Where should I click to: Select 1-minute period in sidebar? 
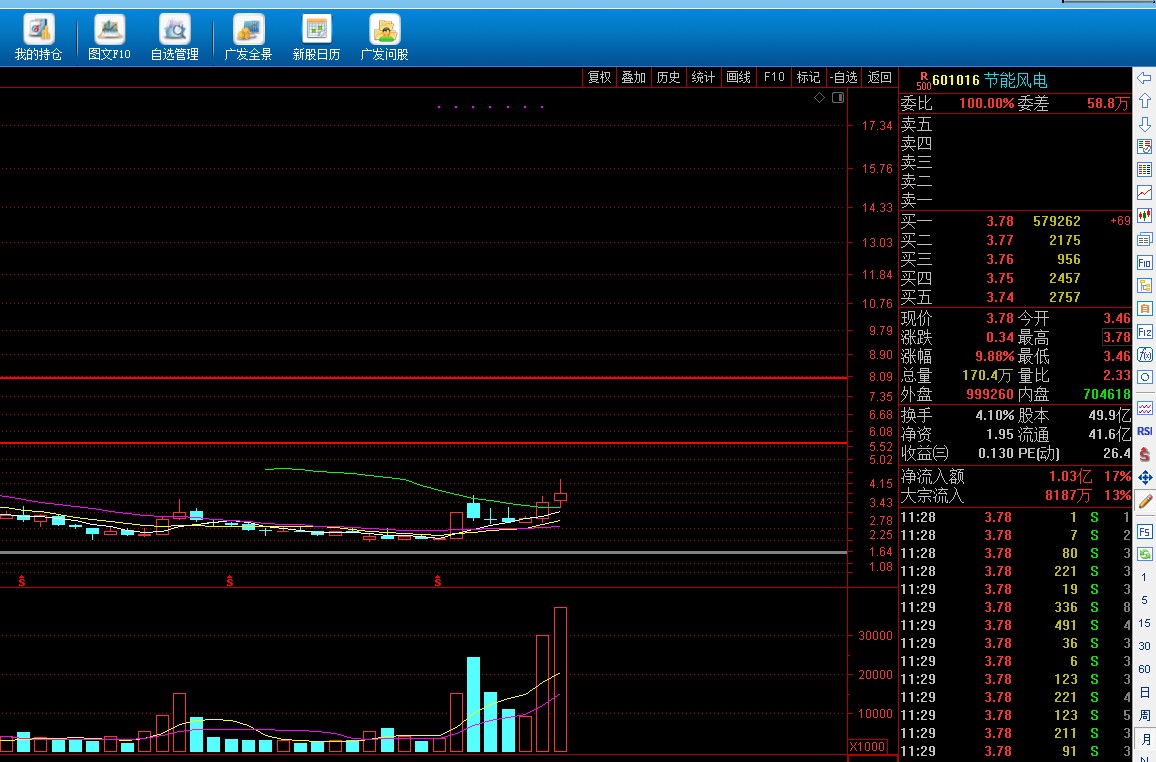click(1144, 577)
